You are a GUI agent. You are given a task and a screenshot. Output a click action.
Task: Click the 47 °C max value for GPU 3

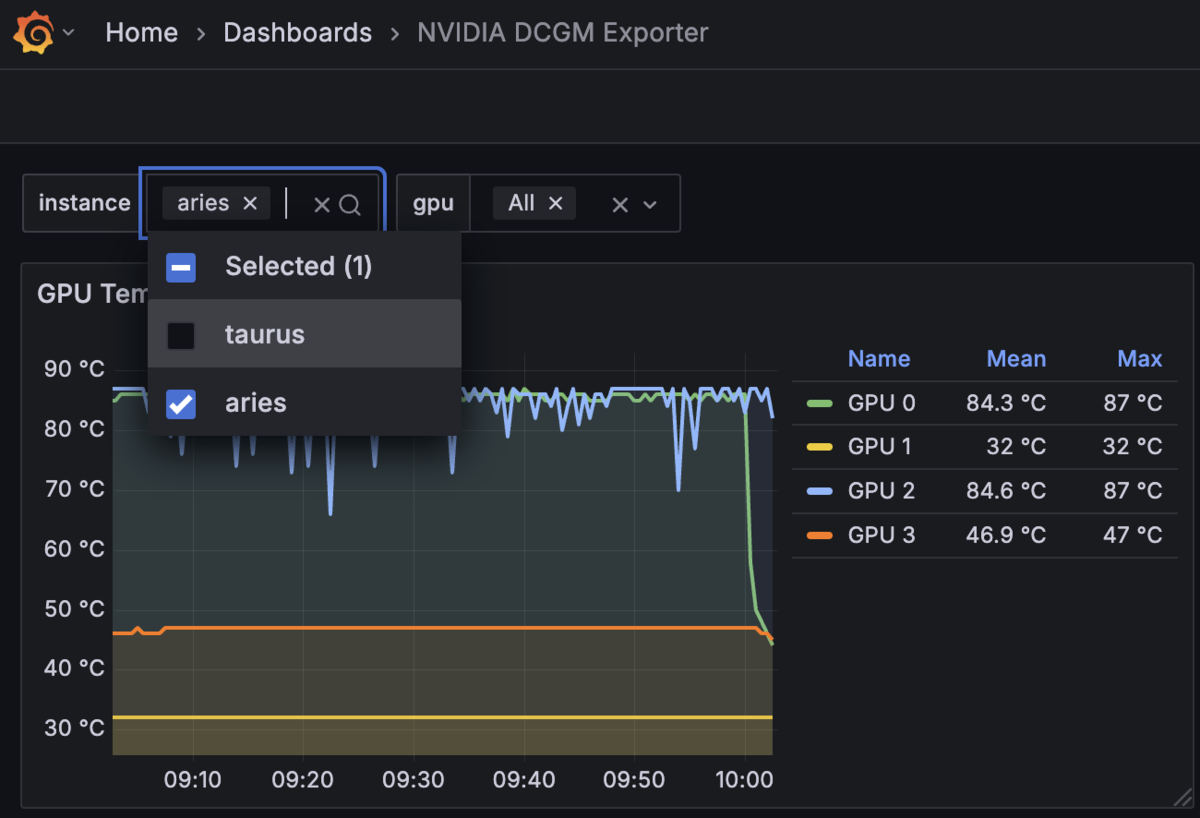(1133, 535)
